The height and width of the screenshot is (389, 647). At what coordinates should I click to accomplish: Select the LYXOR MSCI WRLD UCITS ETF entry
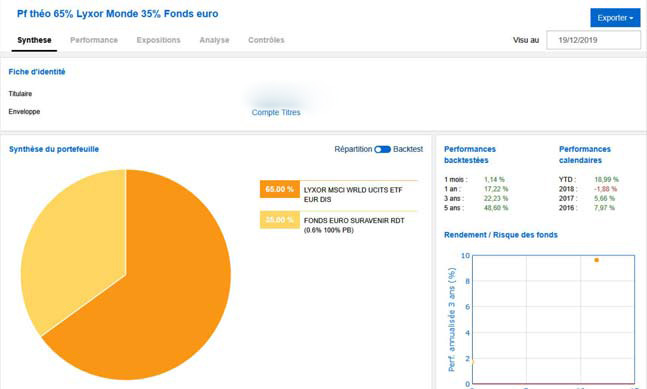[353, 194]
